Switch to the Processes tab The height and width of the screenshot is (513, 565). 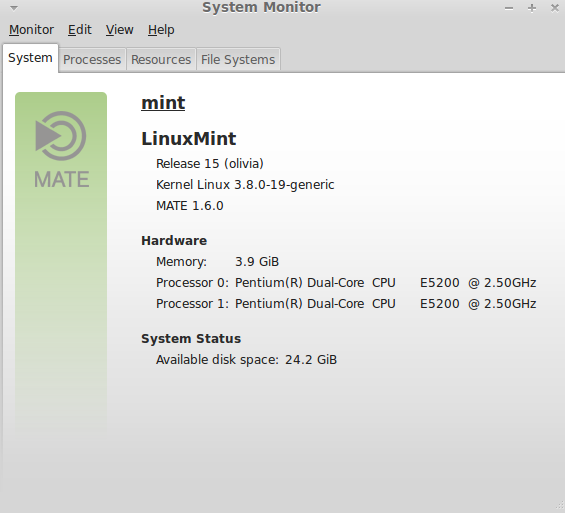pyautogui.click(x=92, y=59)
